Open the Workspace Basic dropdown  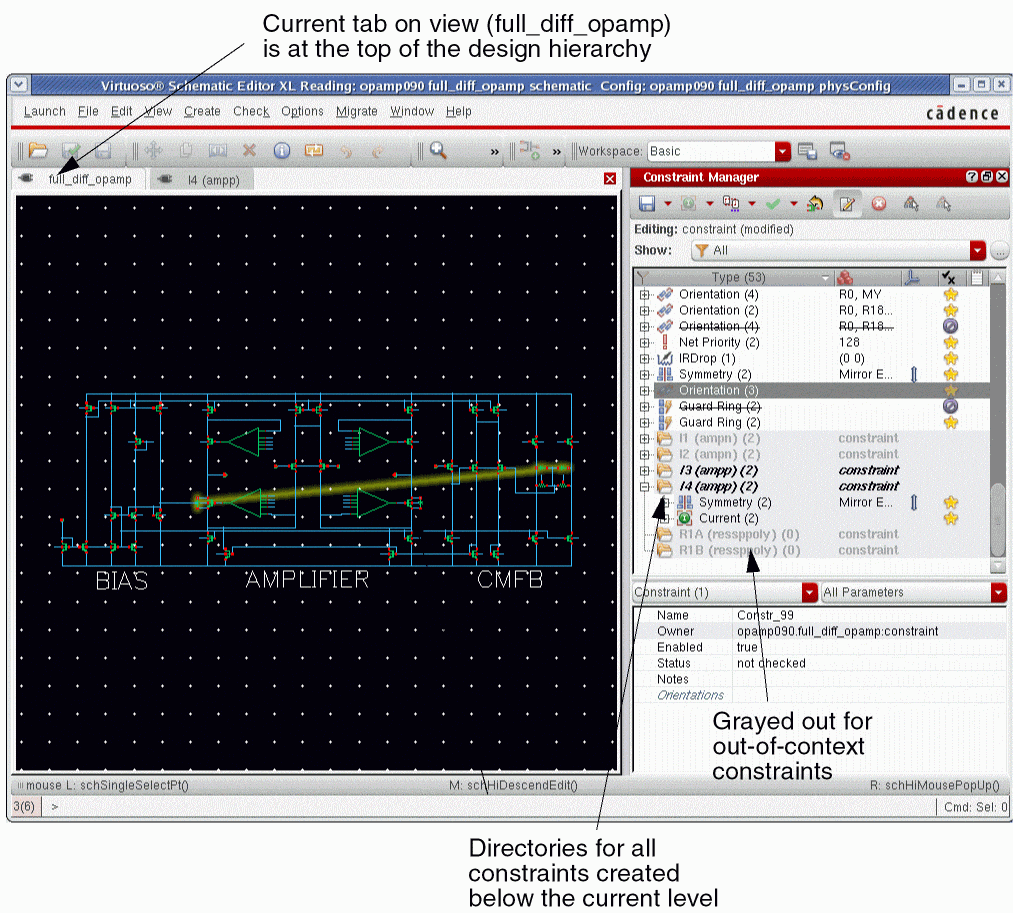[x=783, y=151]
